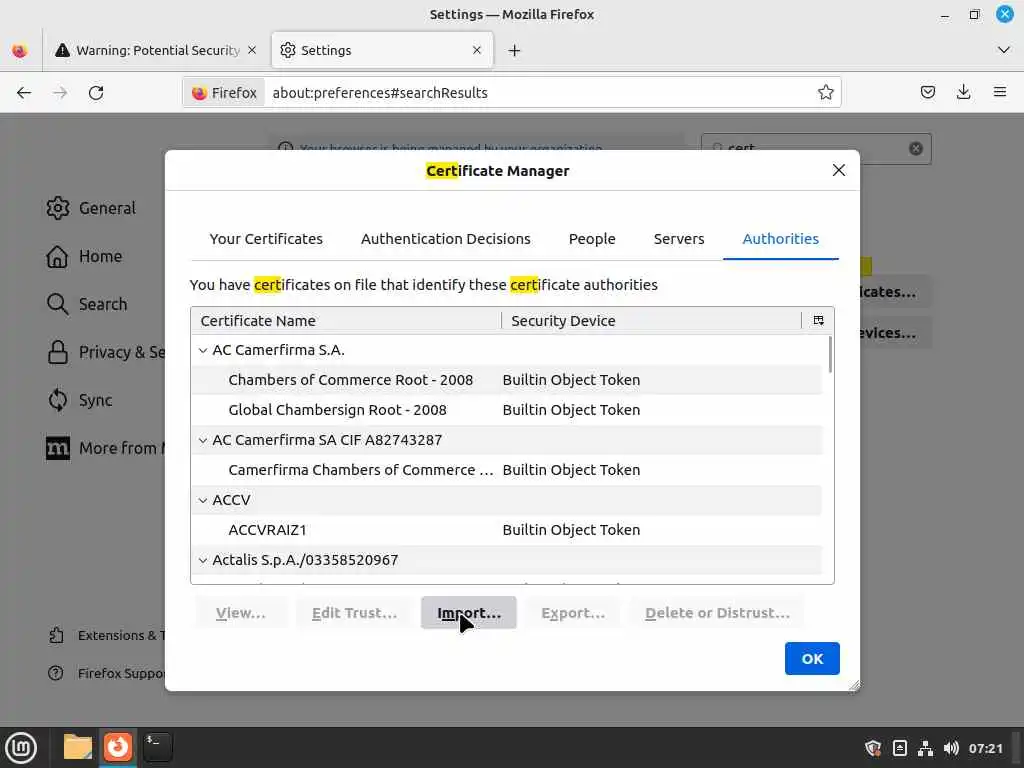Click the View... button
Screen dimensions: 1024x768
(240, 613)
